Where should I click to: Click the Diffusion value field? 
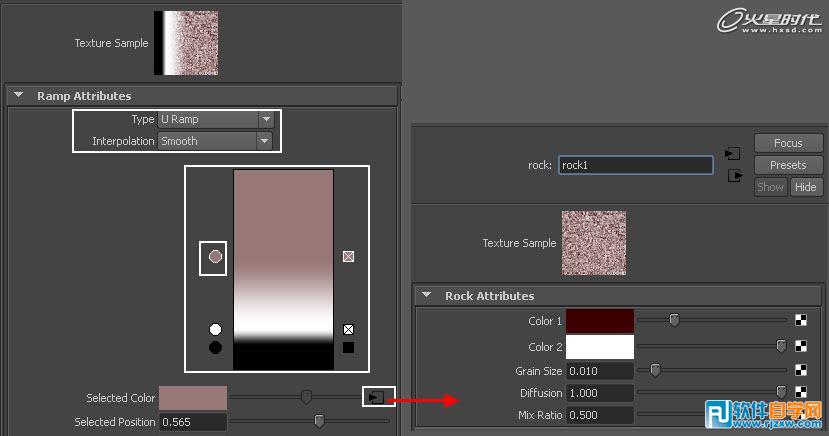point(600,393)
